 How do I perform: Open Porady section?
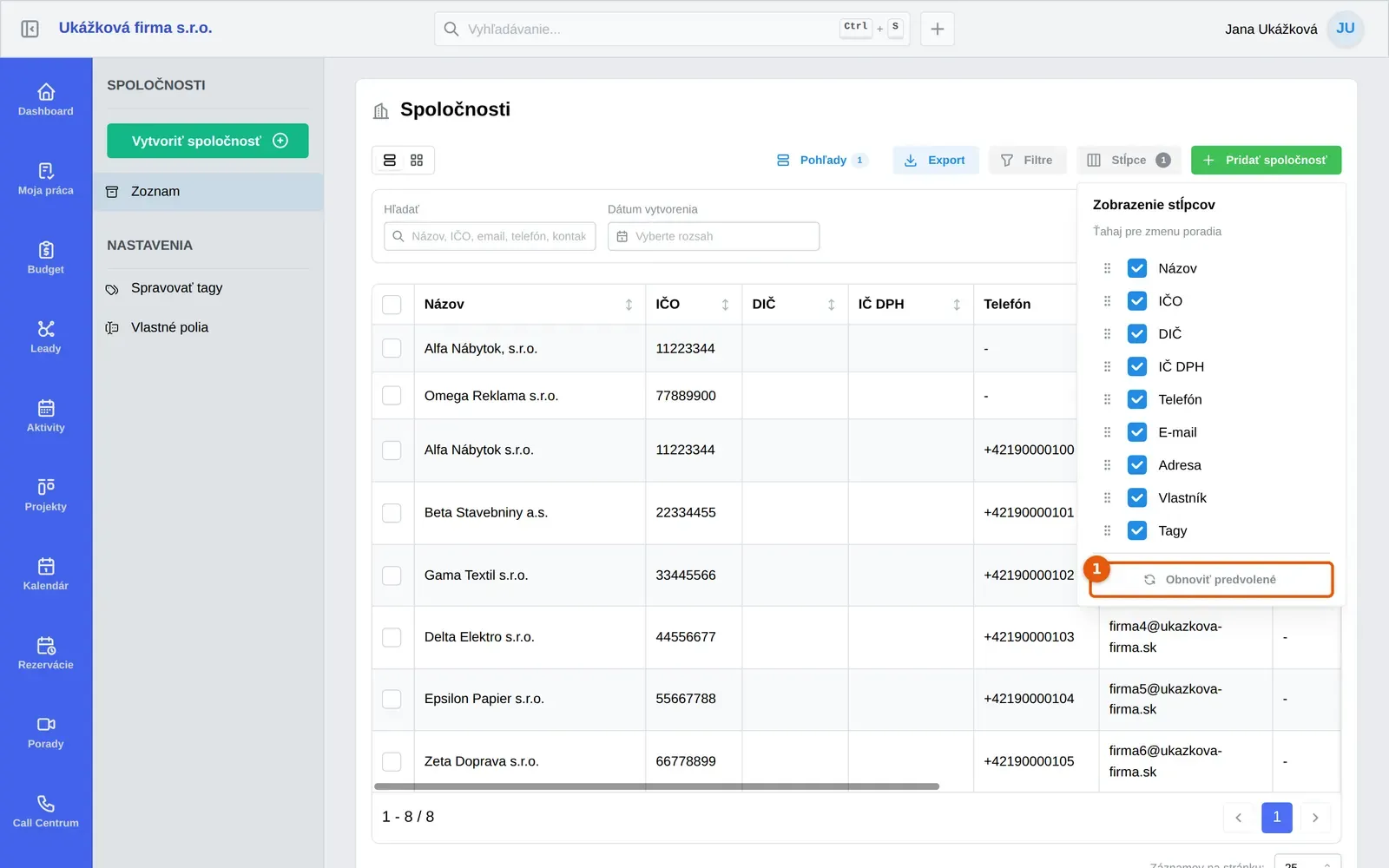tap(46, 731)
